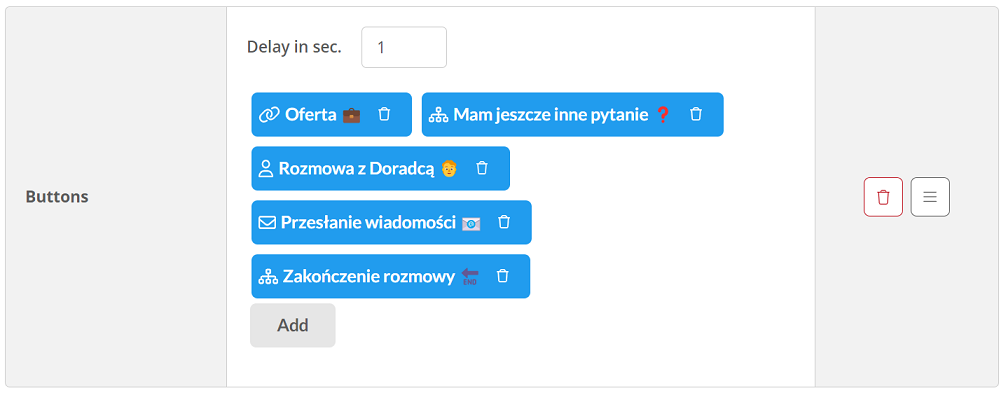
Task: Click the person icon on Rozmowa z Doradcą
Action: [266, 169]
